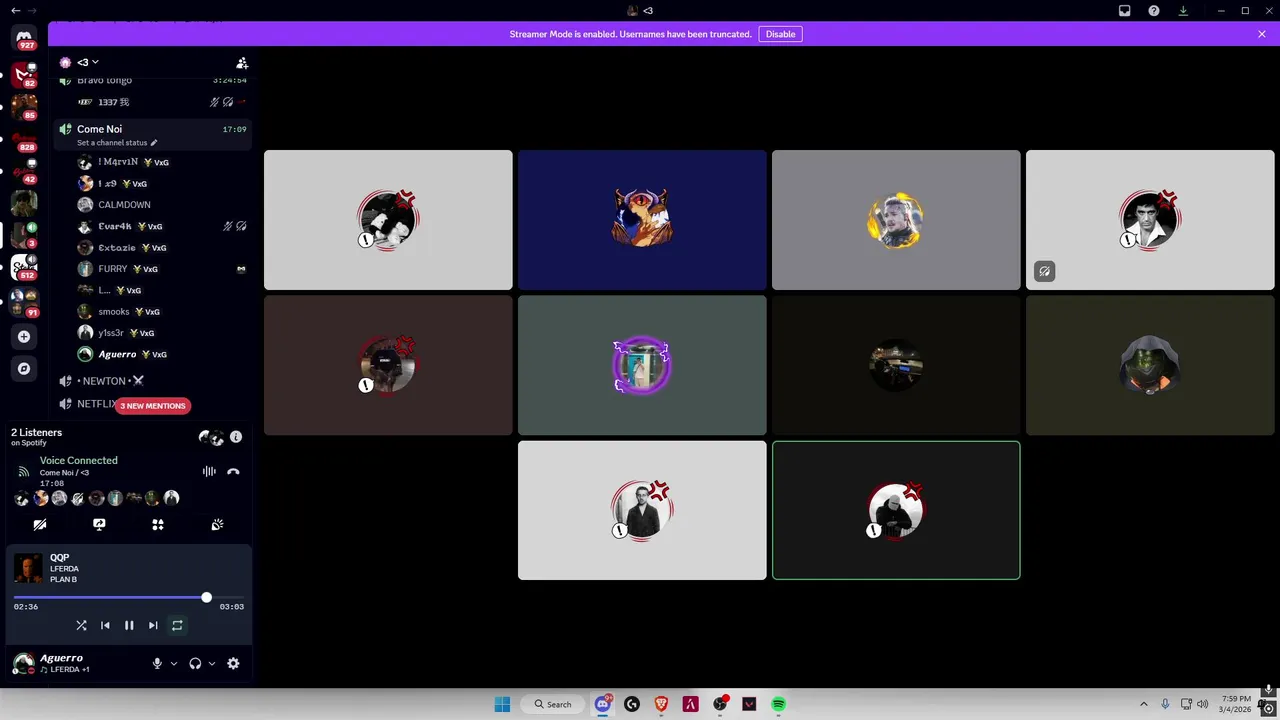Open OBS from the taskbar

(x=720, y=704)
